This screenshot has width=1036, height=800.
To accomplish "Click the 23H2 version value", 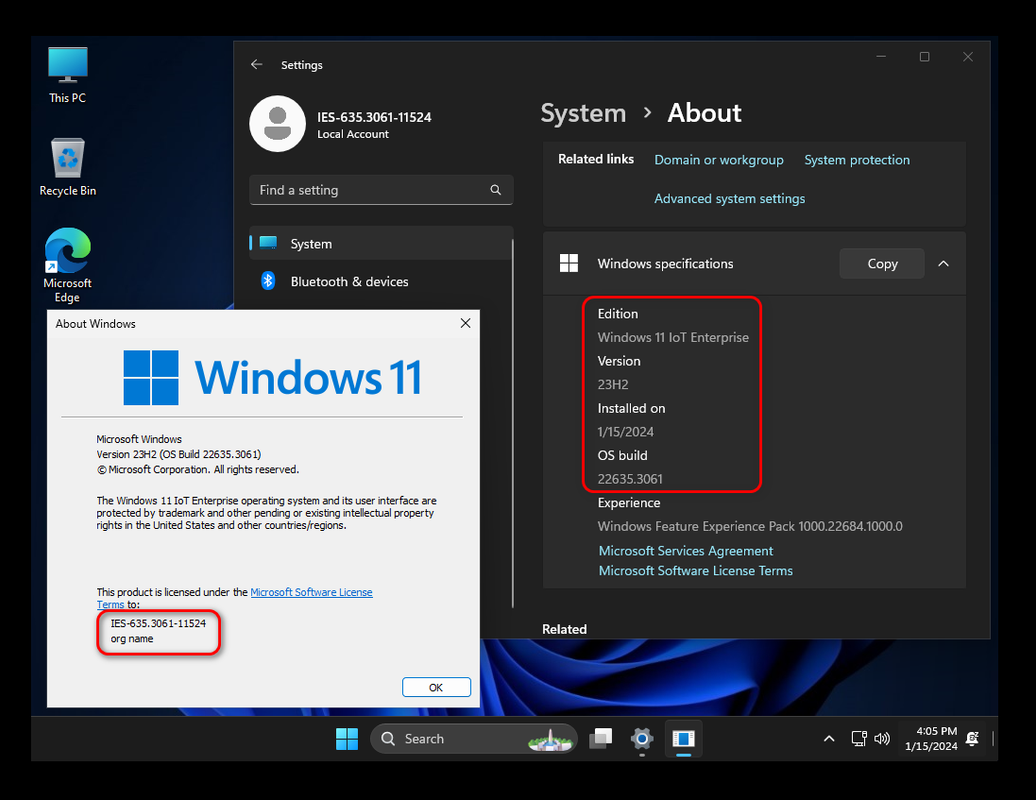I will (x=613, y=384).
